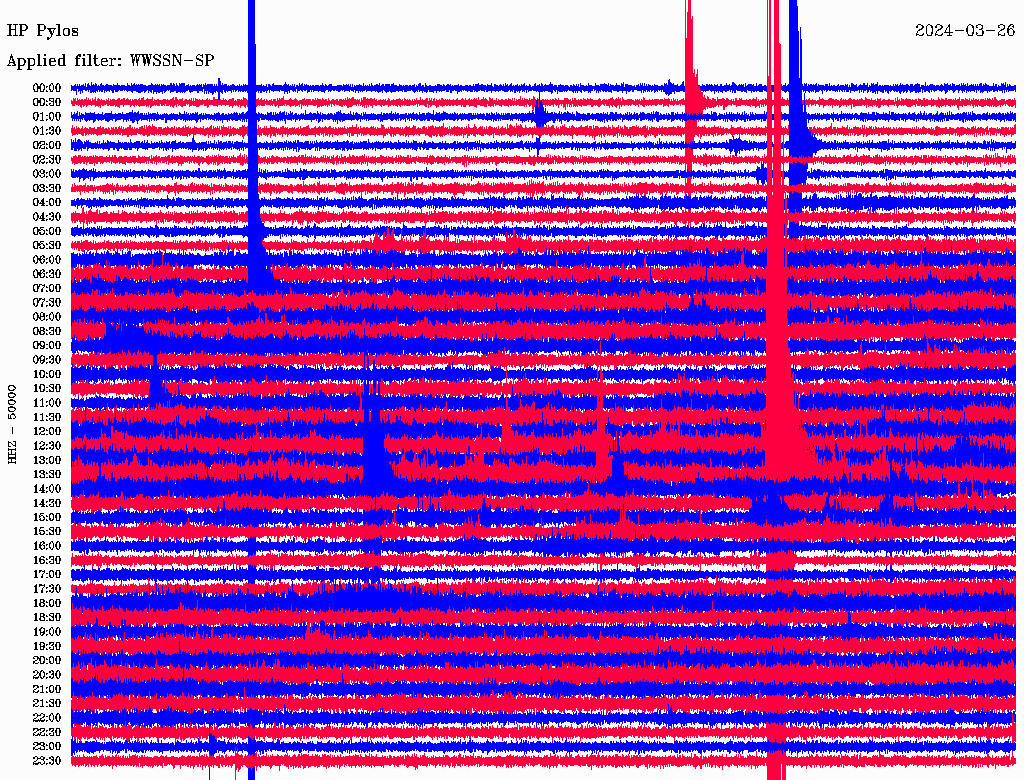Select the 10:00 time label
This screenshot has width=1024, height=780.
(x=46, y=374)
